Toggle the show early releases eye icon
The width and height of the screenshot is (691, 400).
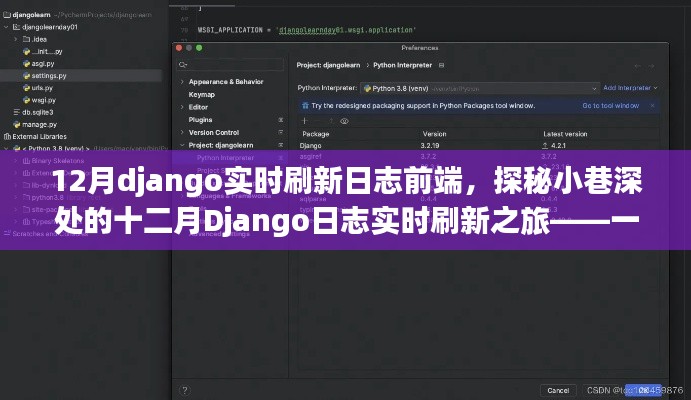345,121
